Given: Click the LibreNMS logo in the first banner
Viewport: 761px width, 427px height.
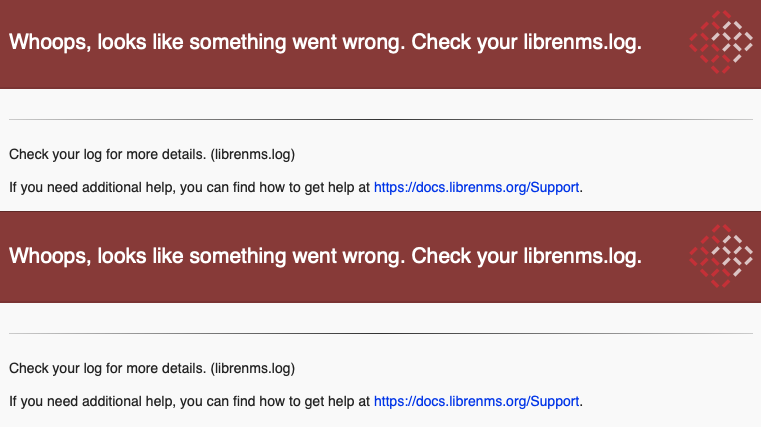Looking at the screenshot, I should pyautogui.click(x=721, y=42).
